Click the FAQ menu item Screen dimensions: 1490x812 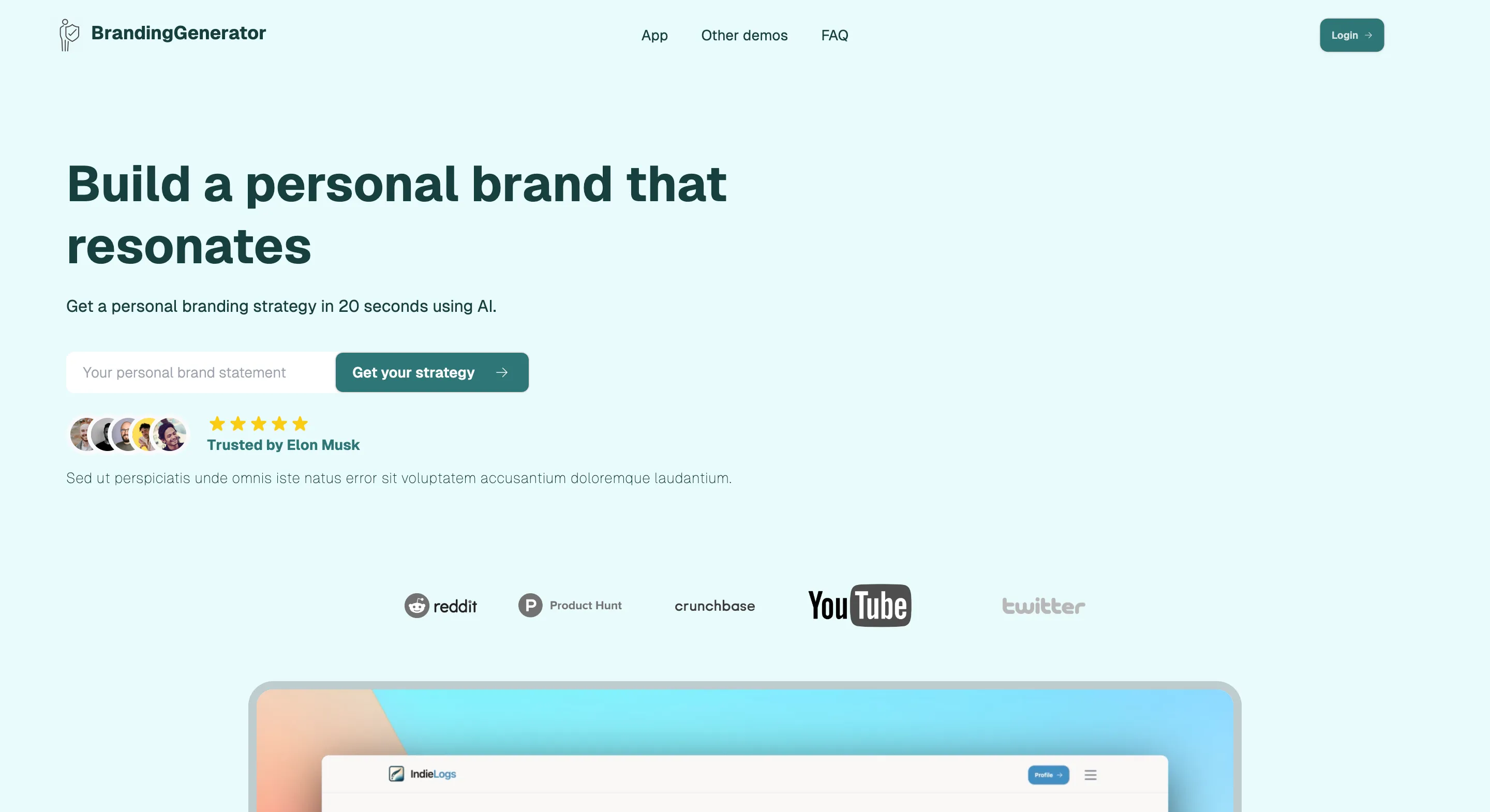coord(834,35)
